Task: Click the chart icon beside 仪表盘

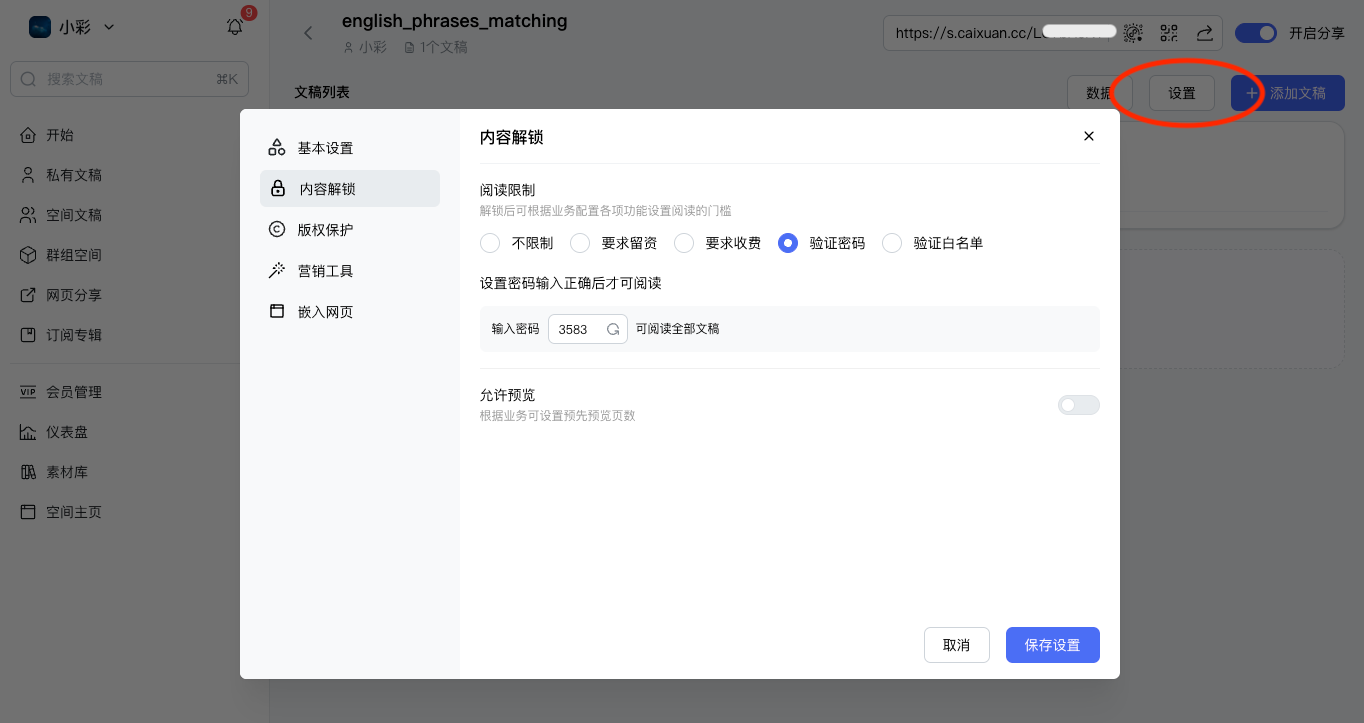Action: pos(28,432)
